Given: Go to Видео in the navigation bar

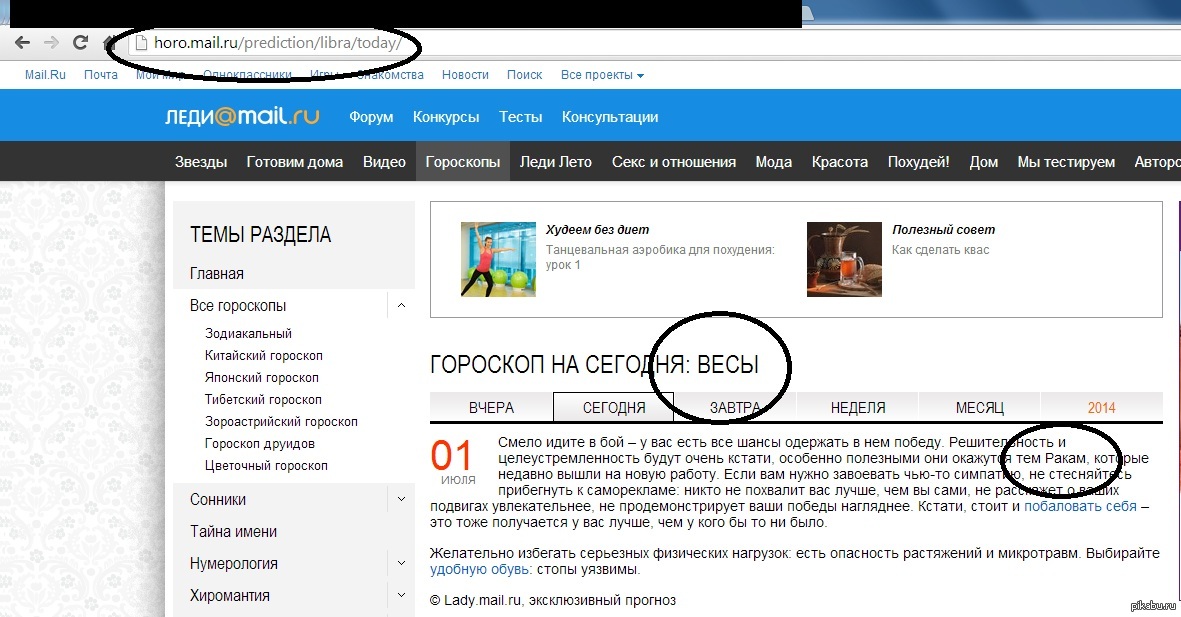Looking at the screenshot, I should tap(384, 161).
